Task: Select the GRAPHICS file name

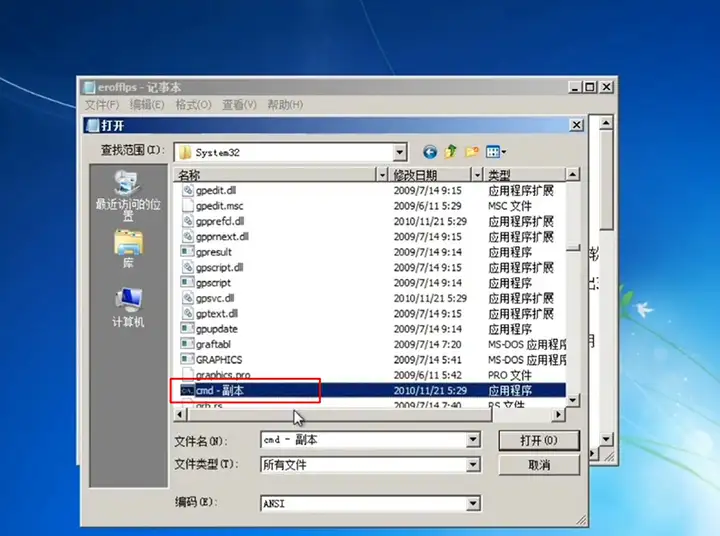Action: [219, 360]
